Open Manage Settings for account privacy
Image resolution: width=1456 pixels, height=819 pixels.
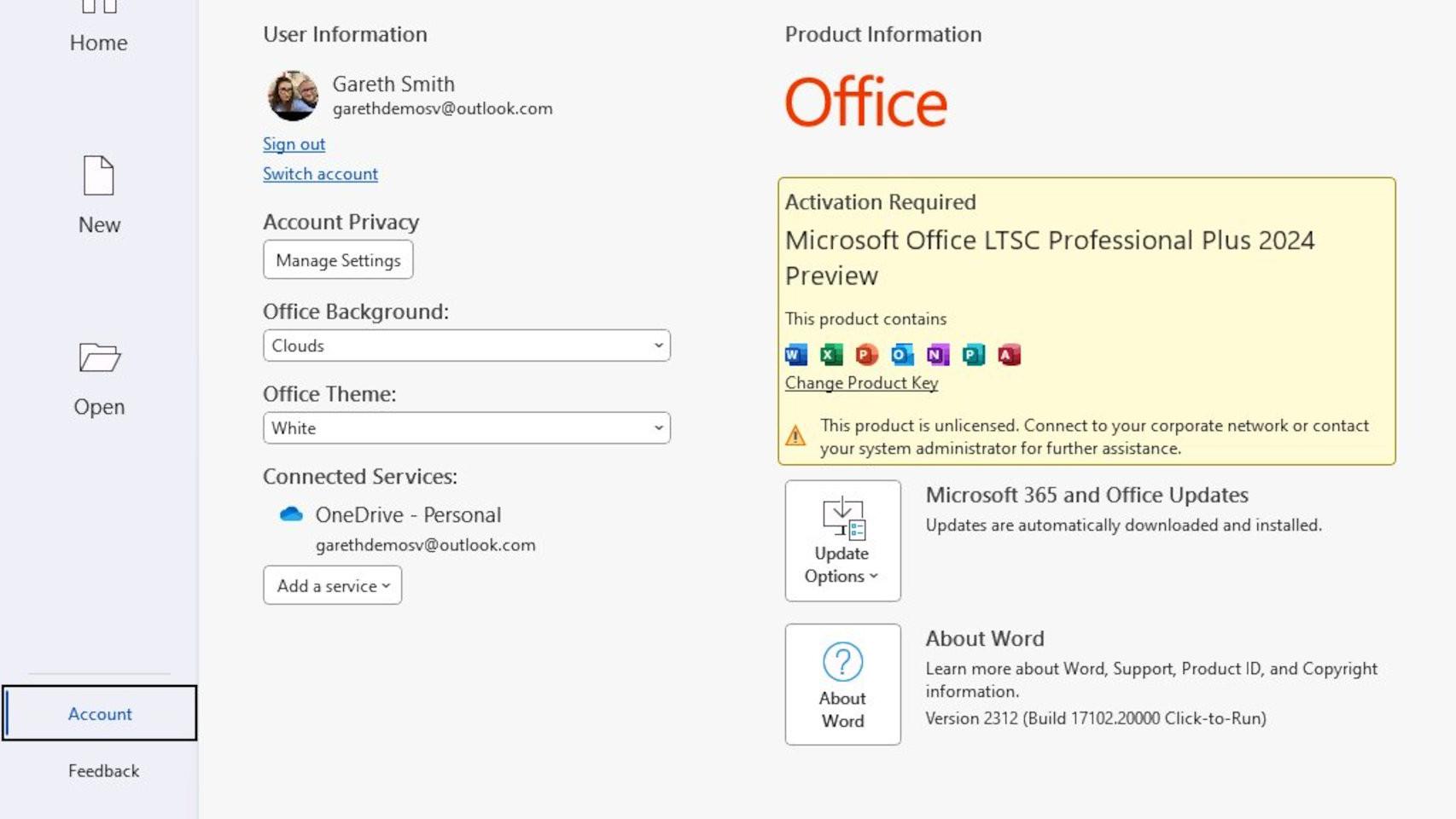coord(338,260)
